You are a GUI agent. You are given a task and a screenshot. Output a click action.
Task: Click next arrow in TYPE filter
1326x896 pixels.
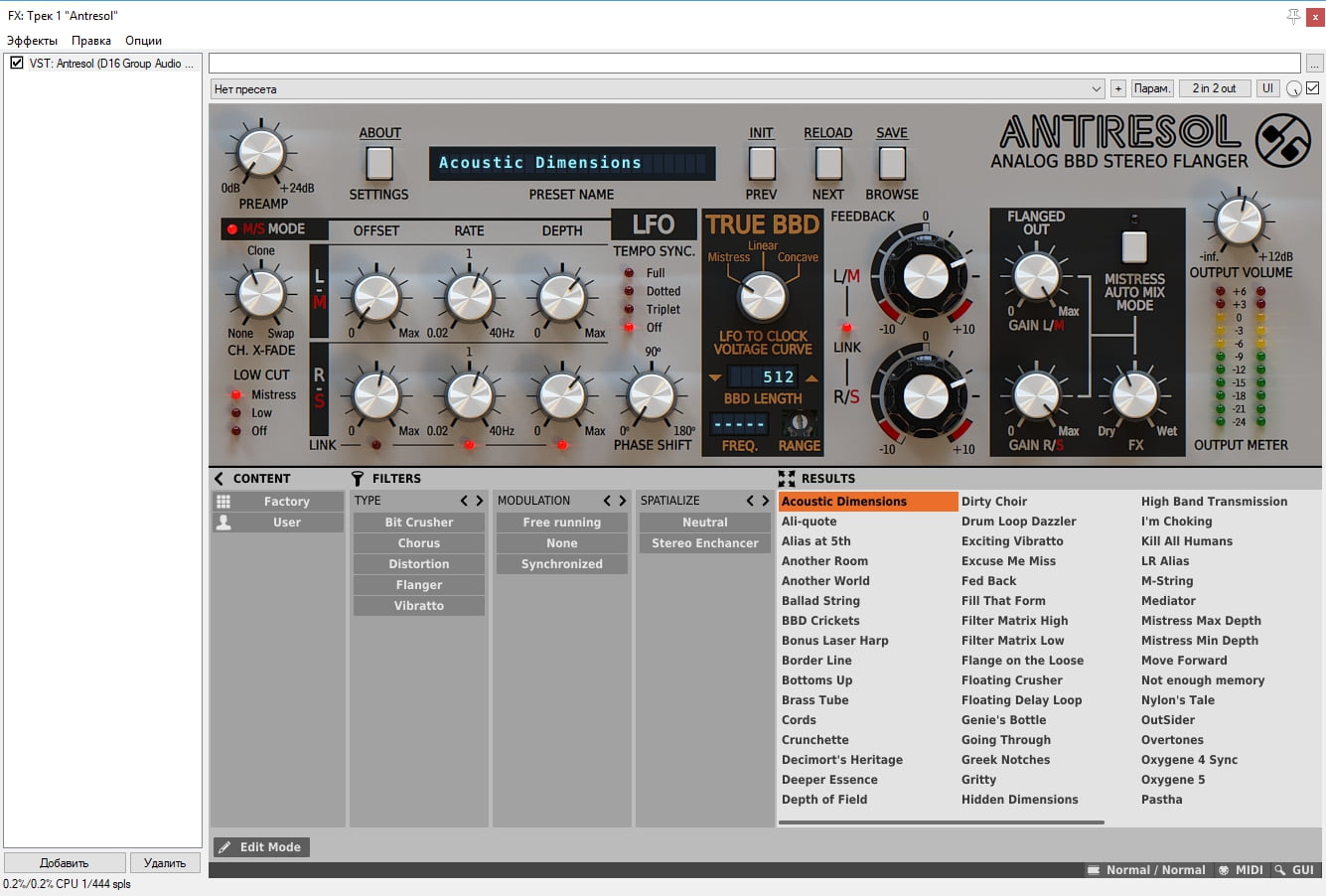tap(479, 501)
